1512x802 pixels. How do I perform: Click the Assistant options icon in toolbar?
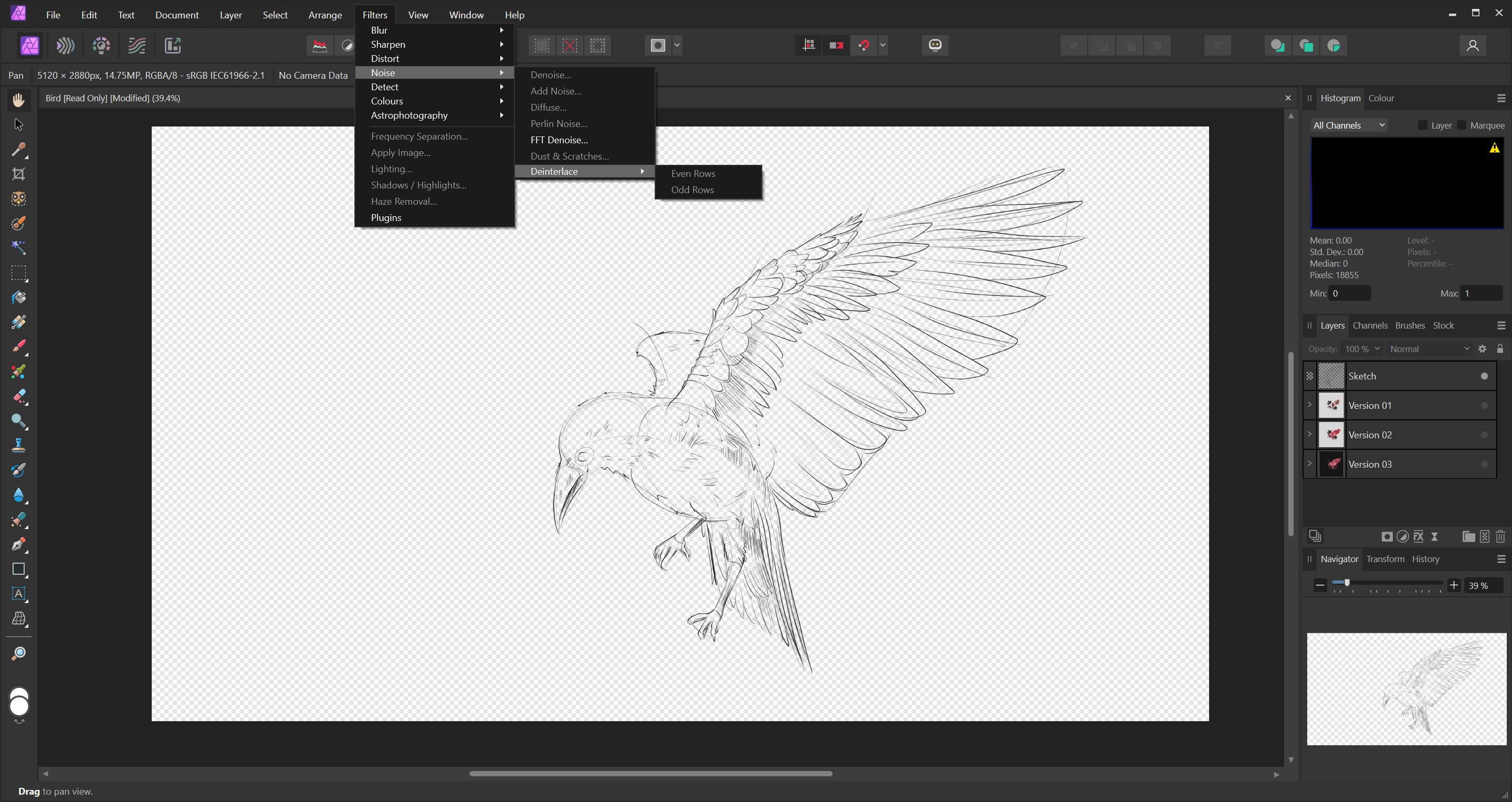tap(935, 45)
